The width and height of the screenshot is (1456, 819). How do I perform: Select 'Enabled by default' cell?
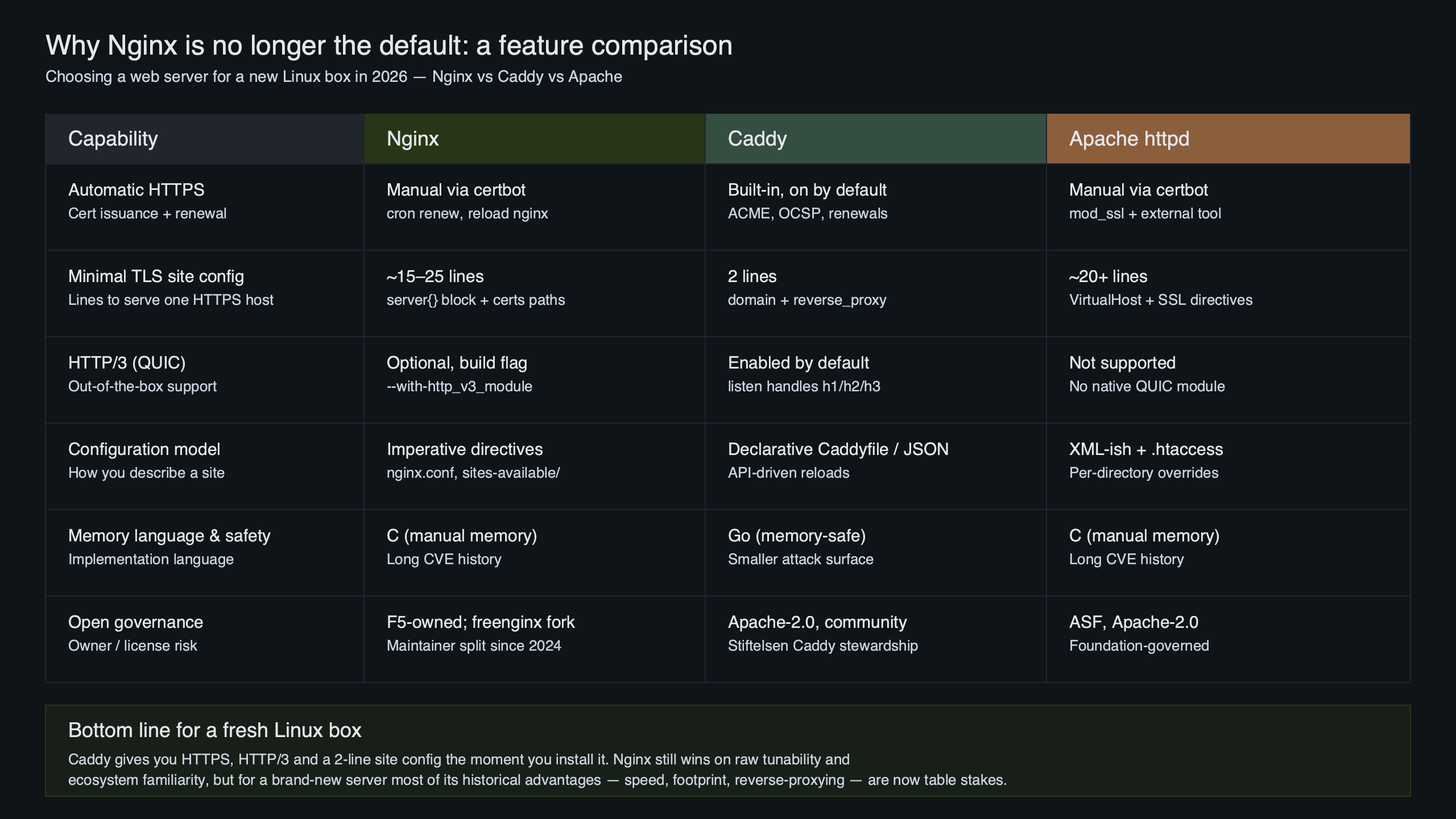[x=799, y=363]
